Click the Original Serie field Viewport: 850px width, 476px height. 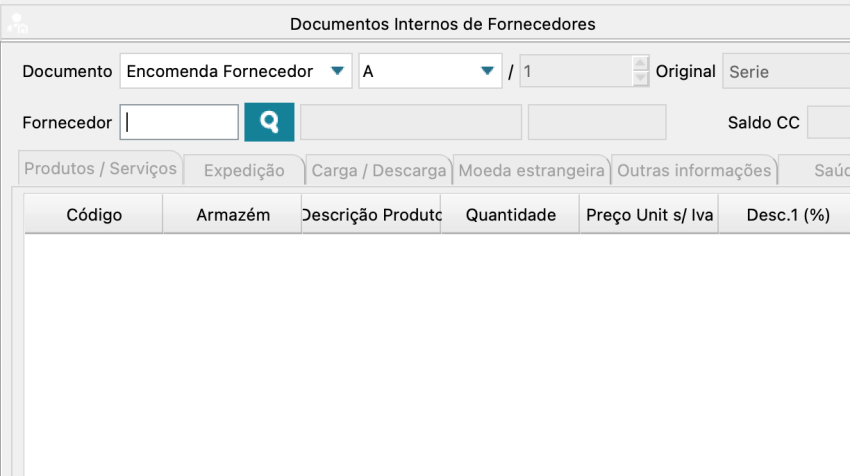pos(785,71)
